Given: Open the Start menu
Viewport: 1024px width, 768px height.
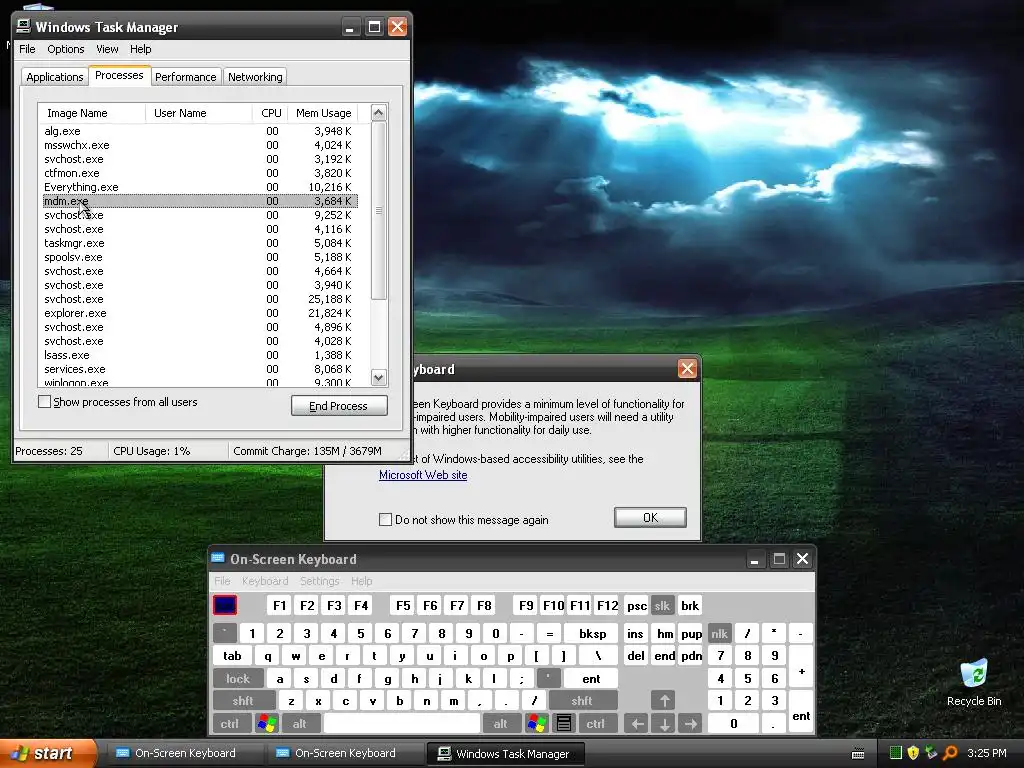Looking at the screenshot, I should (48, 753).
